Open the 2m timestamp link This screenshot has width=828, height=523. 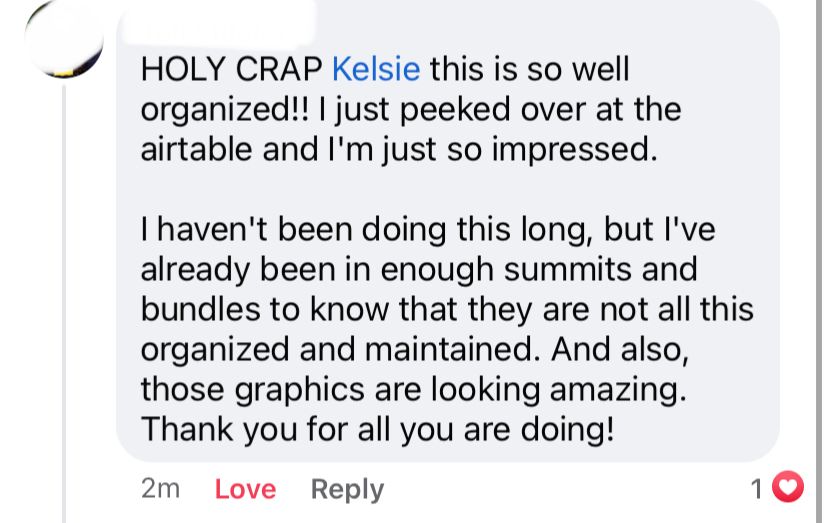[161, 489]
